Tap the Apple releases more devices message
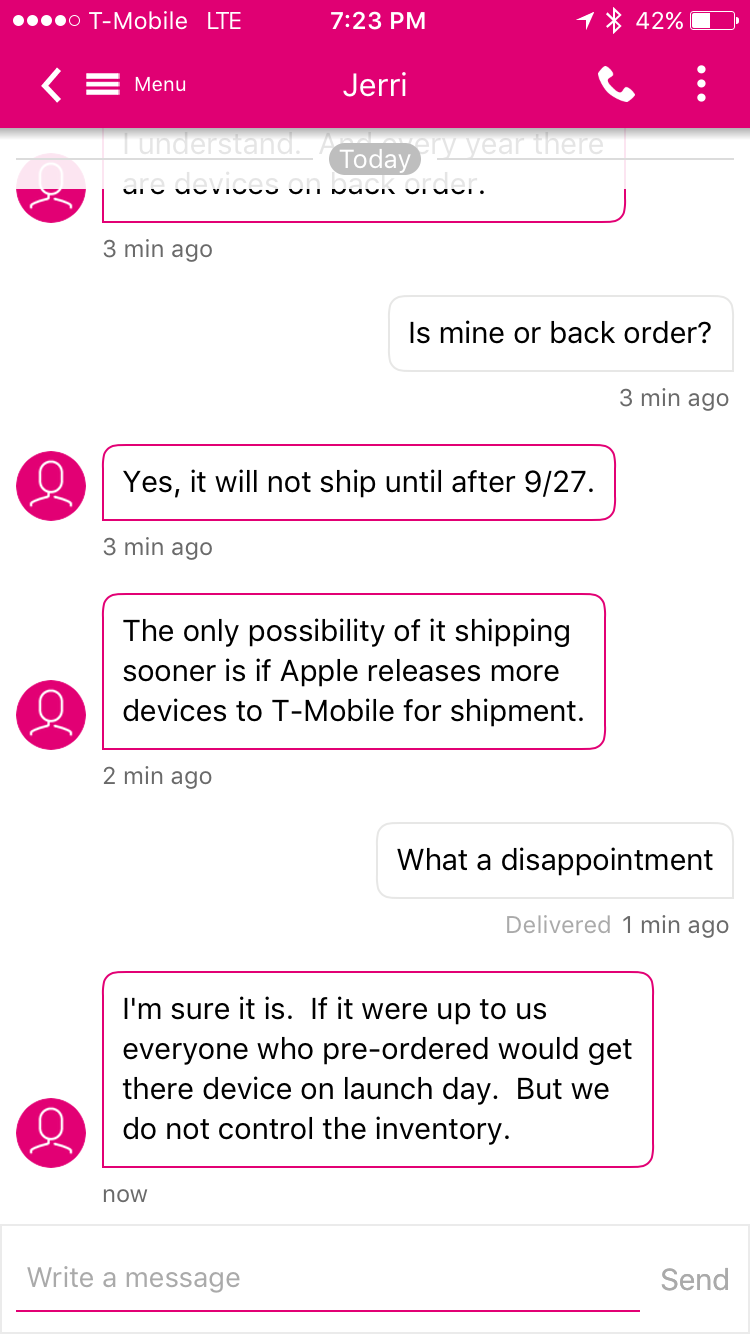 click(354, 671)
